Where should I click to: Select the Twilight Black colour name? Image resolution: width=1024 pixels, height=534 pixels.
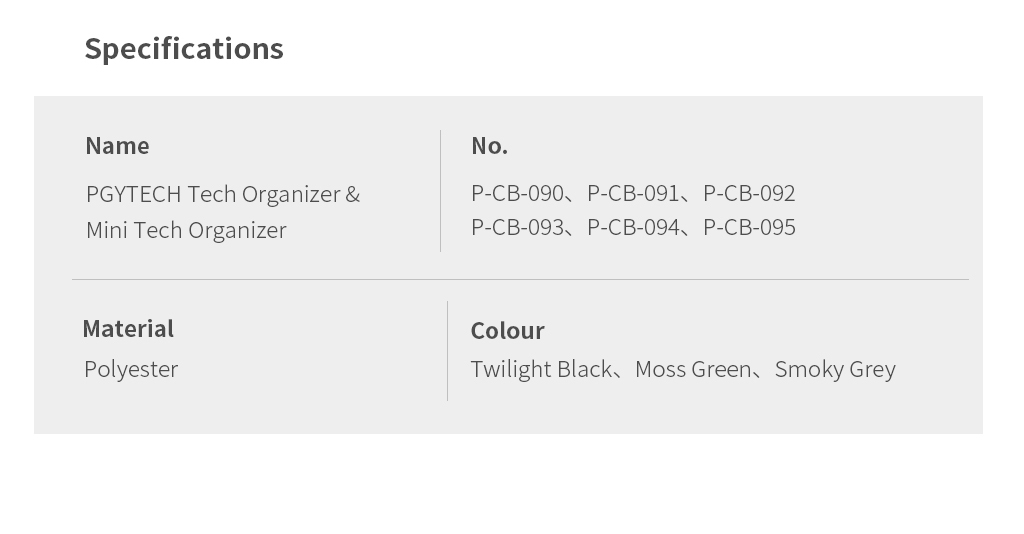[x=541, y=369]
